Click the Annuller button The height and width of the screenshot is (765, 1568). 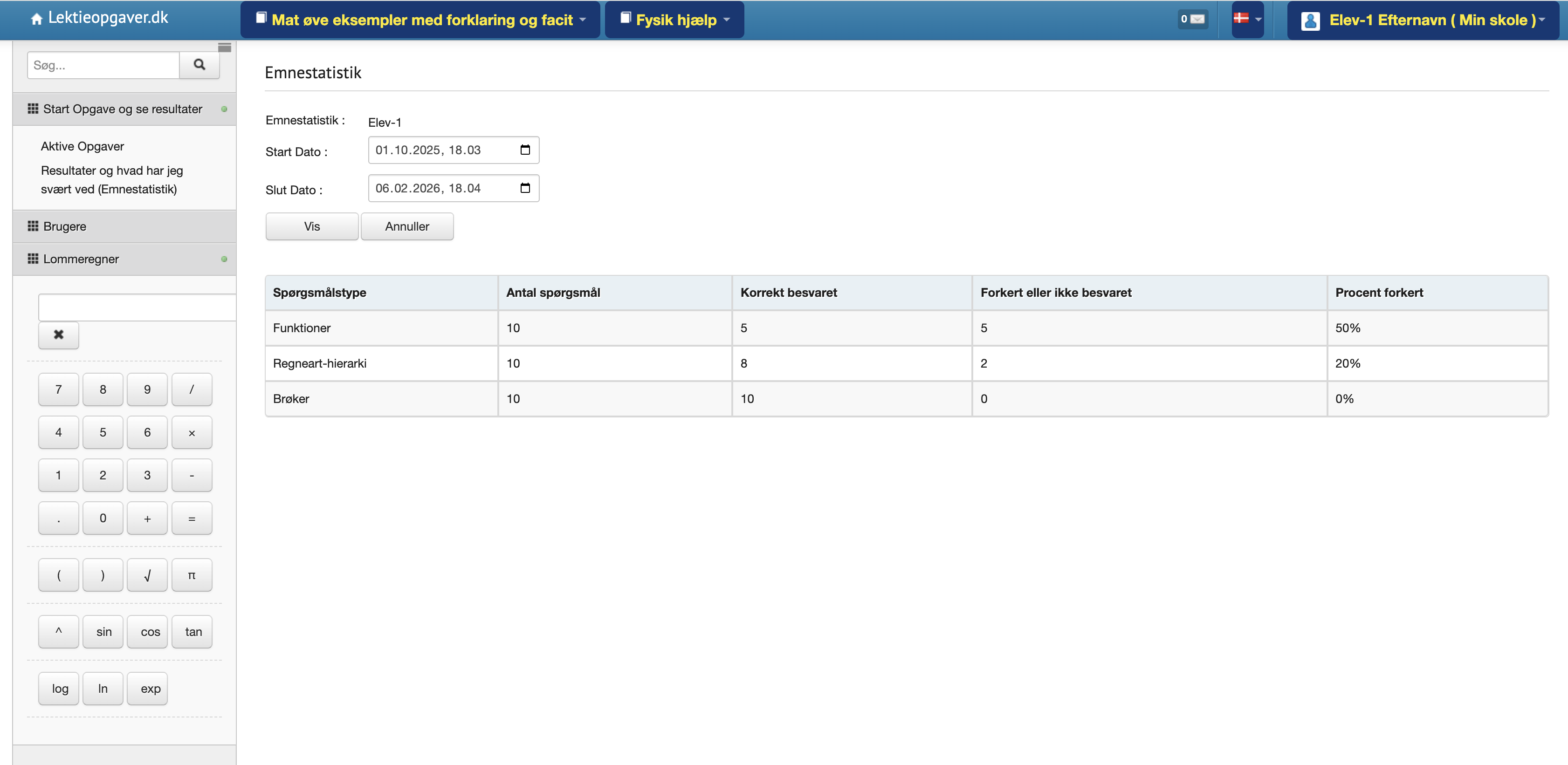click(406, 226)
